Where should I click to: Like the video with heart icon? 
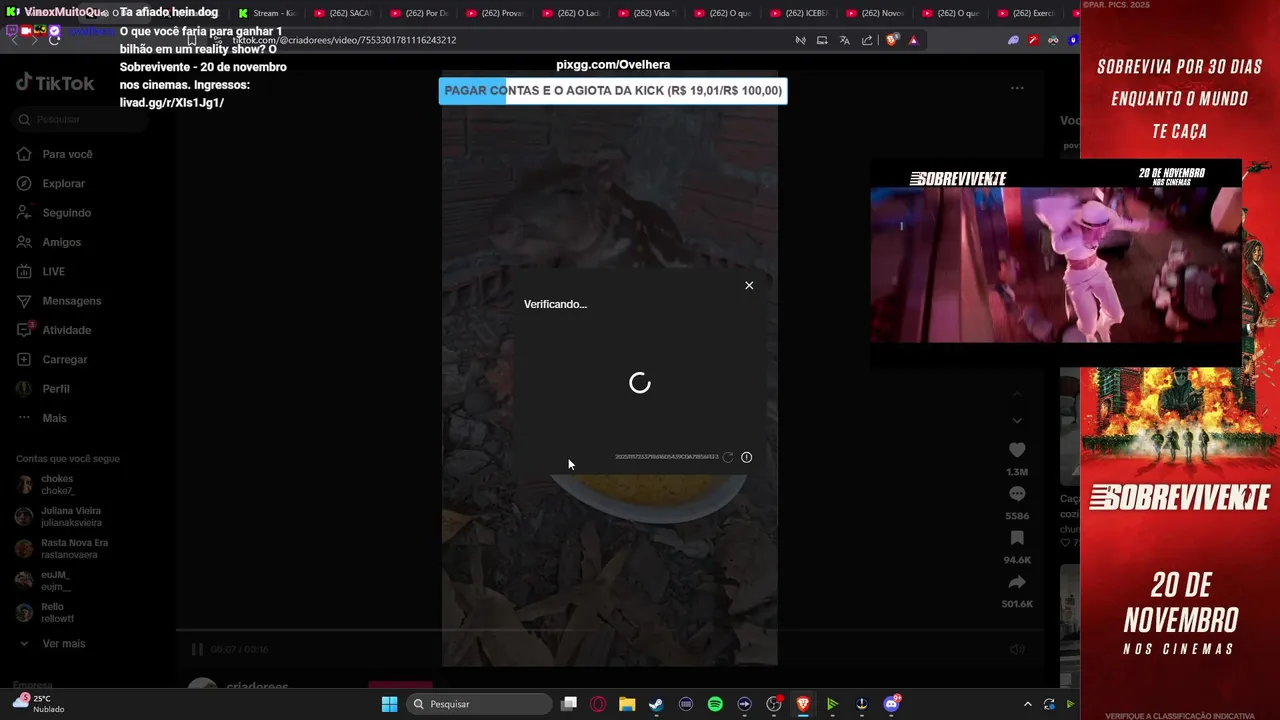(1017, 451)
